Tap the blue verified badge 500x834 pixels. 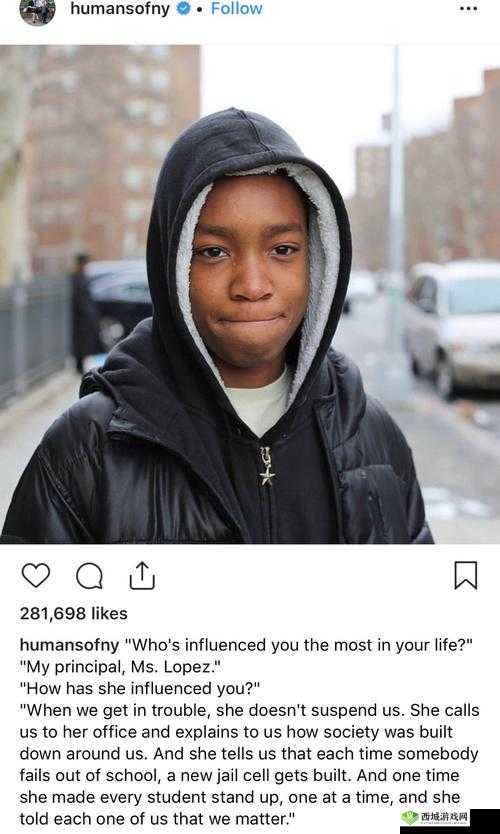(184, 9)
